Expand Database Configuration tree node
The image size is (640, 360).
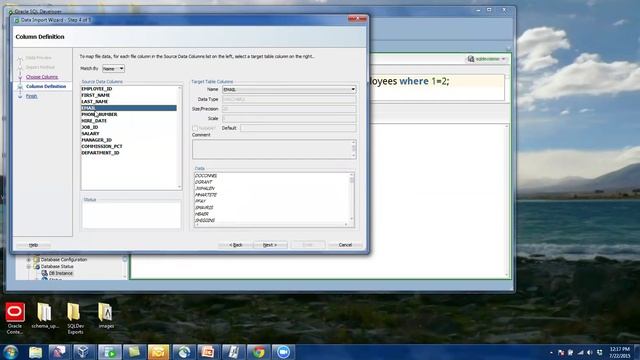click(x=29, y=260)
